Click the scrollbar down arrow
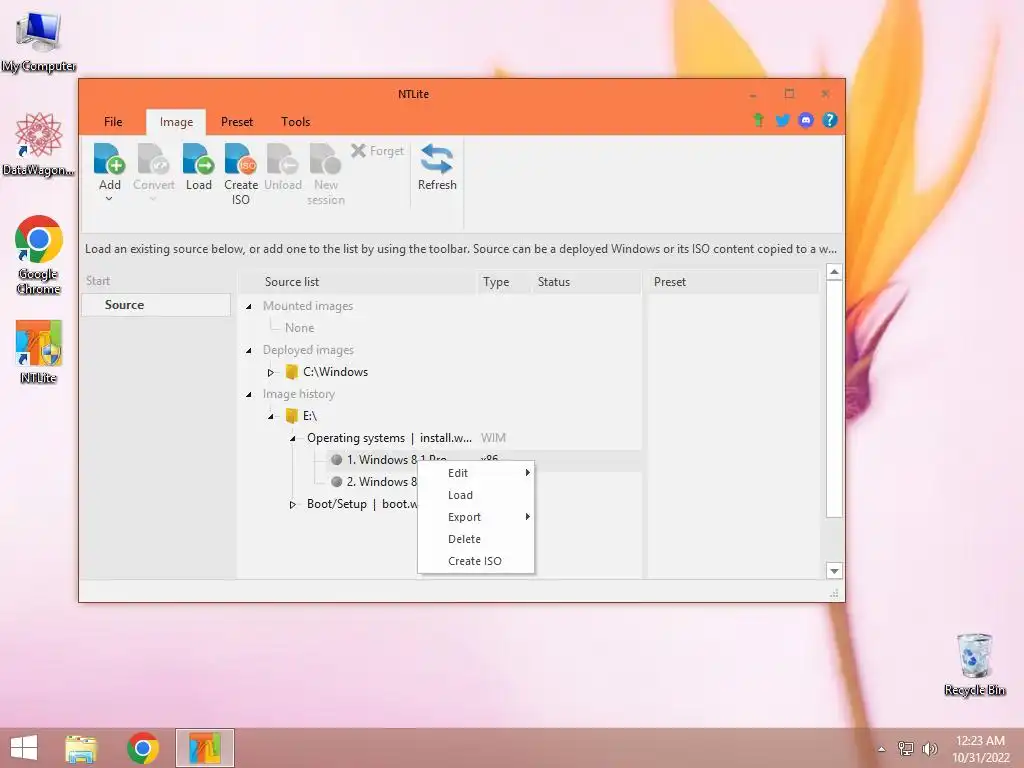 click(834, 571)
